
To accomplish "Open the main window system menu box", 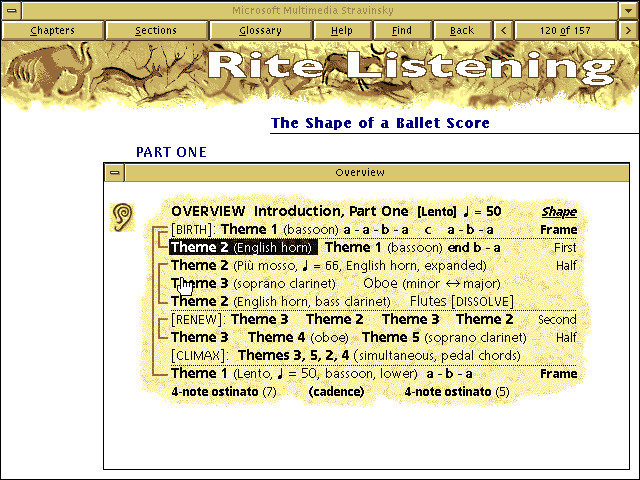I will click(x=12, y=11).
